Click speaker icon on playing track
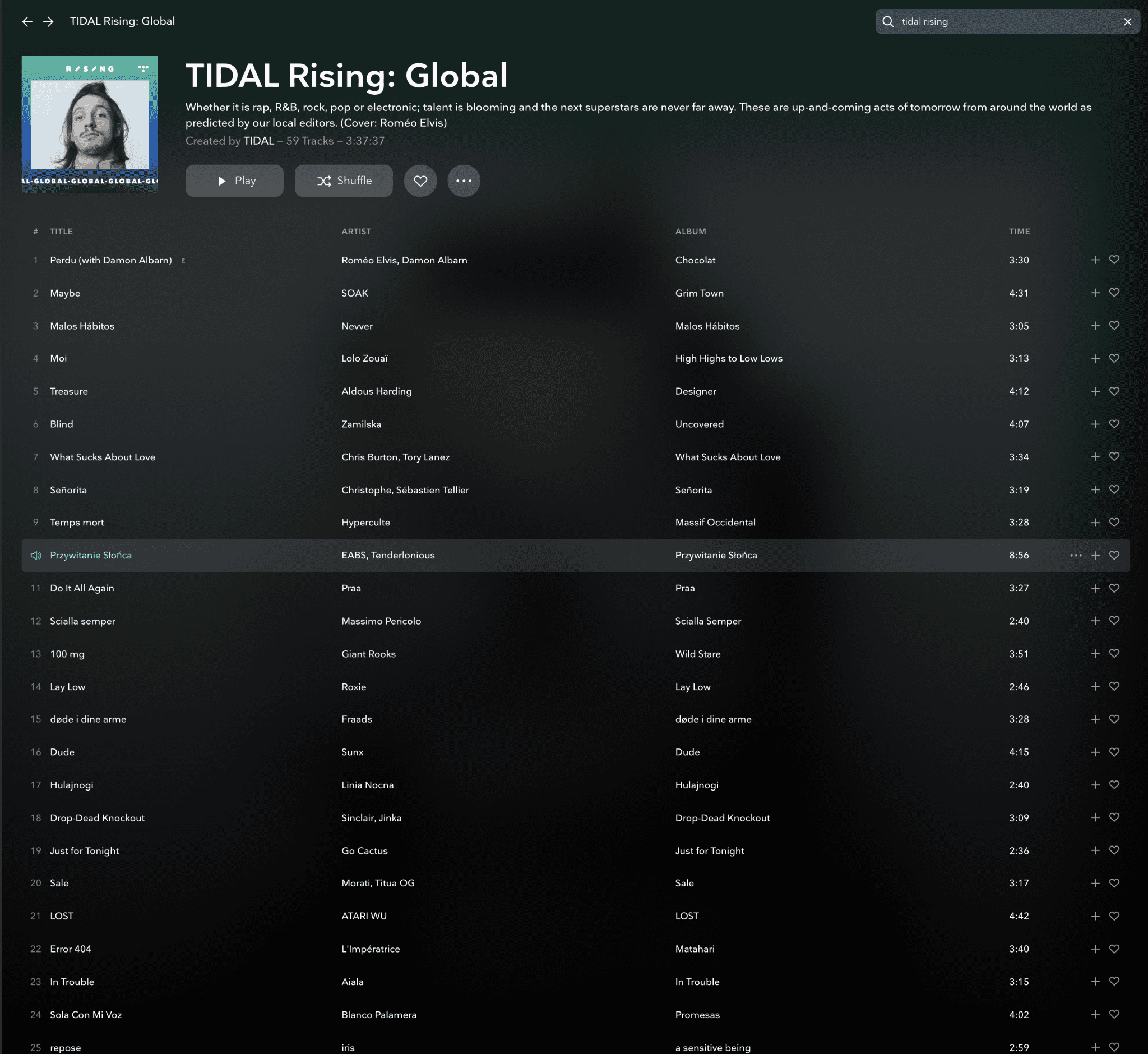This screenshot has width=1148, height=1054. 35,556
